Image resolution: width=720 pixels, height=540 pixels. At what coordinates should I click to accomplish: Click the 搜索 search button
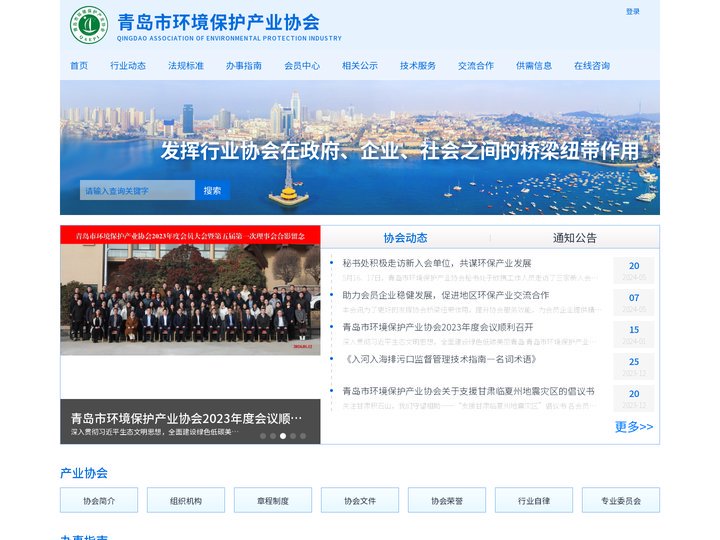(x=213, y=190)
